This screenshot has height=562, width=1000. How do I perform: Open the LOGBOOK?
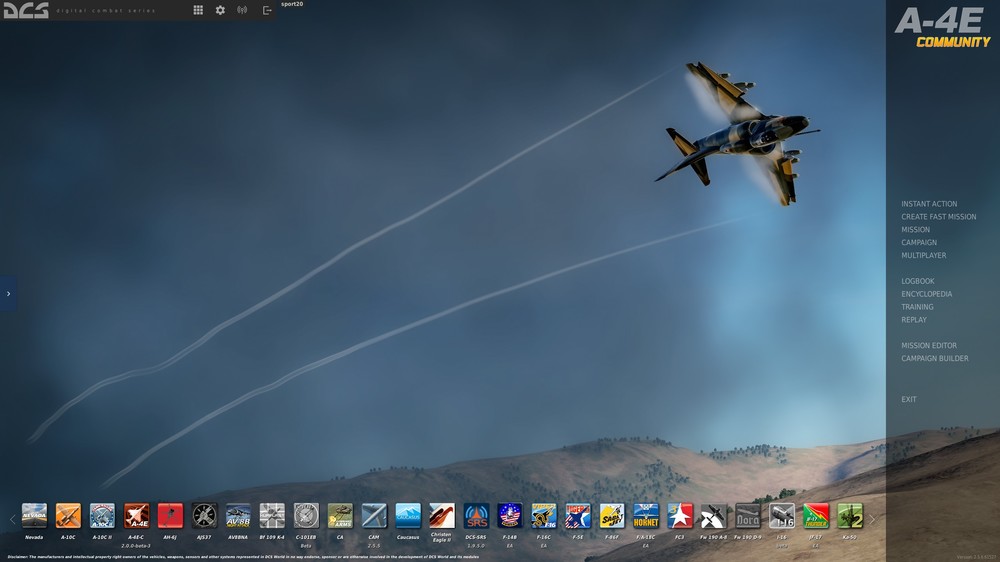(917, 281)
